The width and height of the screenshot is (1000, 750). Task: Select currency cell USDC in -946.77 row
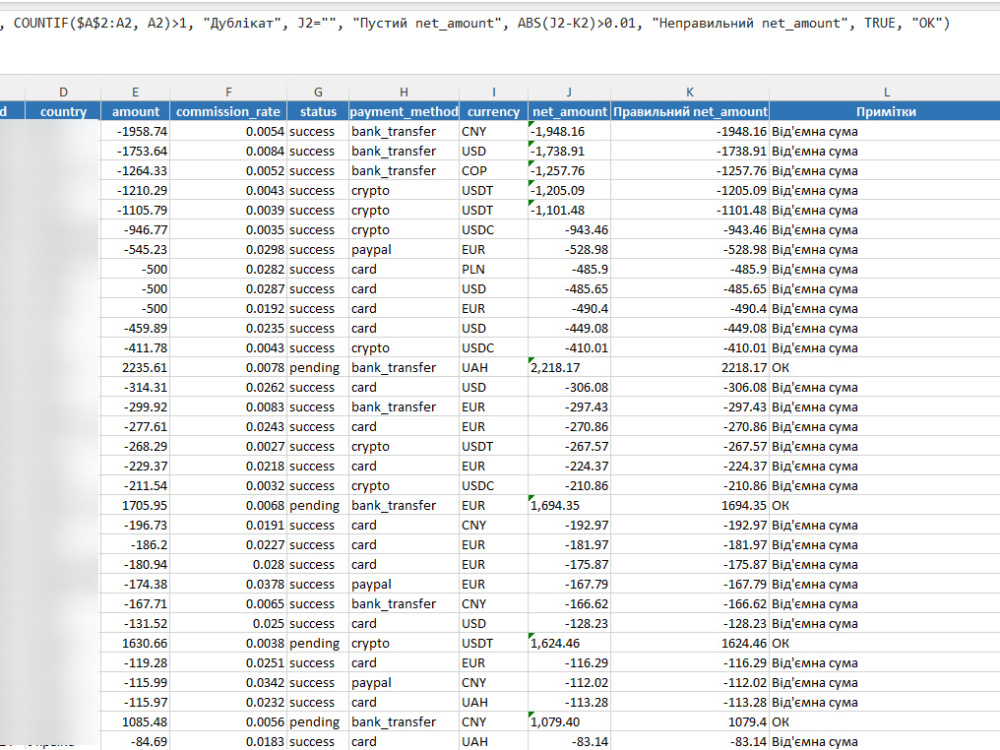click(x=494, y=230)
